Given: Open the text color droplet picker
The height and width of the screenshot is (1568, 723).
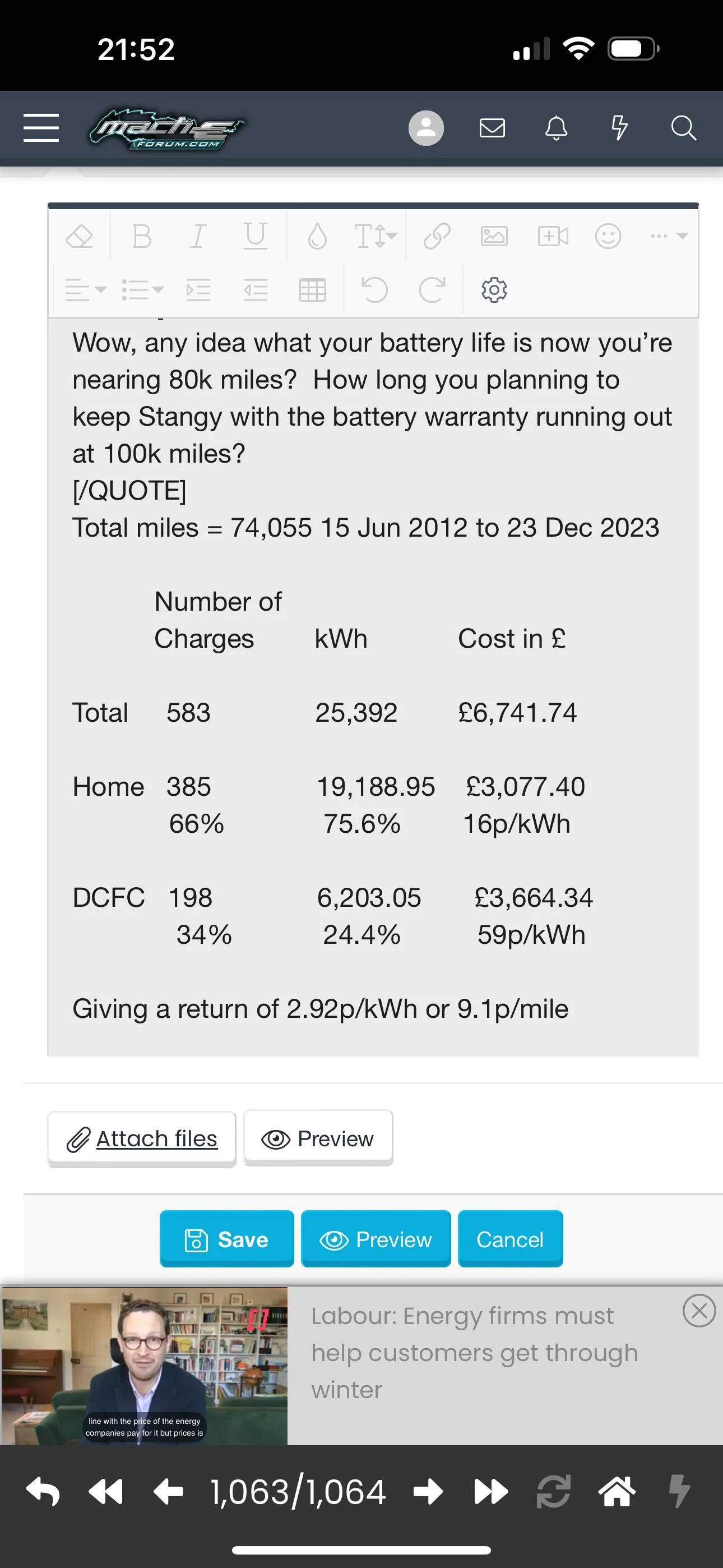Looking at the screenshot, I should pyautogui.click(x=317, y=236).
